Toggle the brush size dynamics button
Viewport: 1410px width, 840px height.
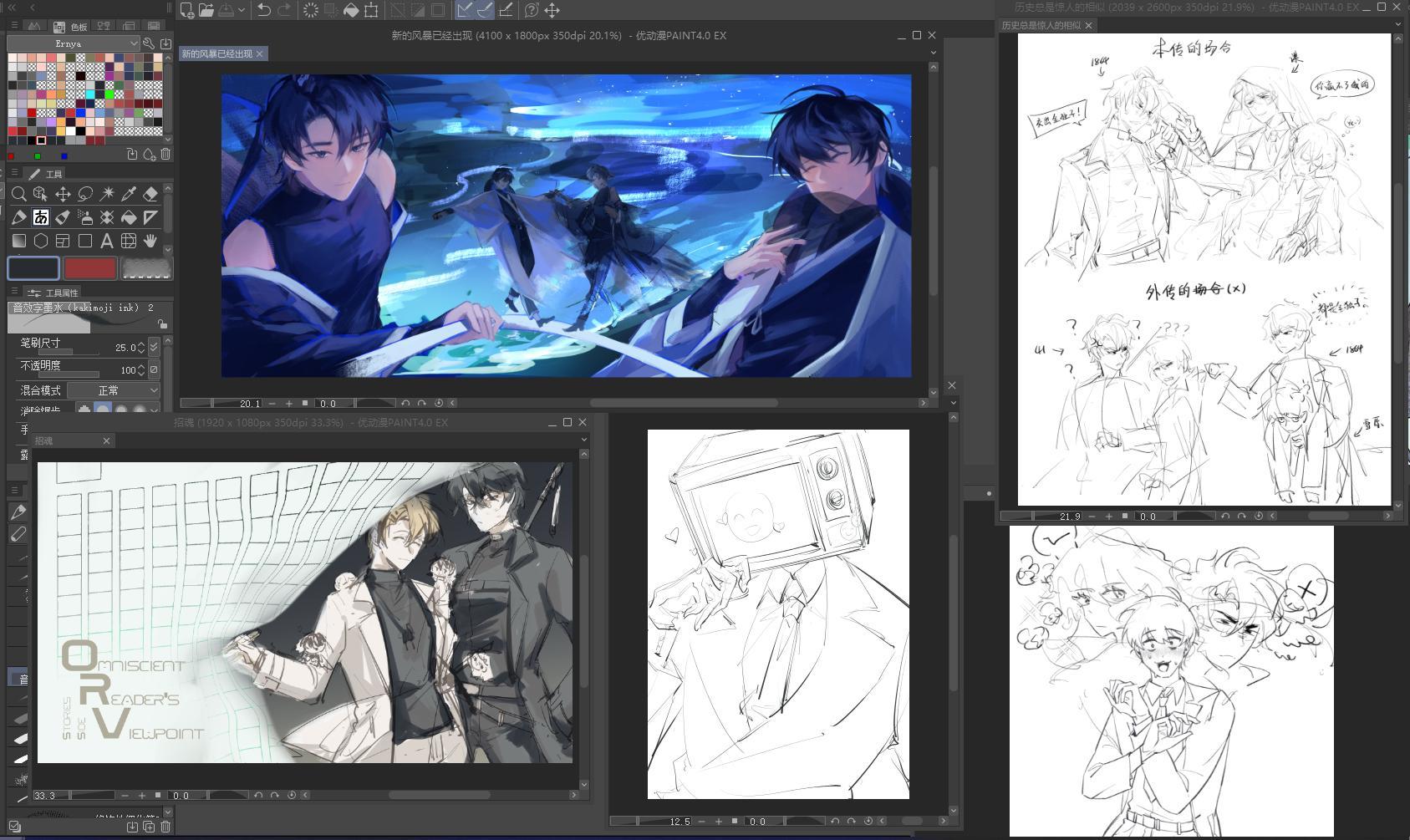153,347
